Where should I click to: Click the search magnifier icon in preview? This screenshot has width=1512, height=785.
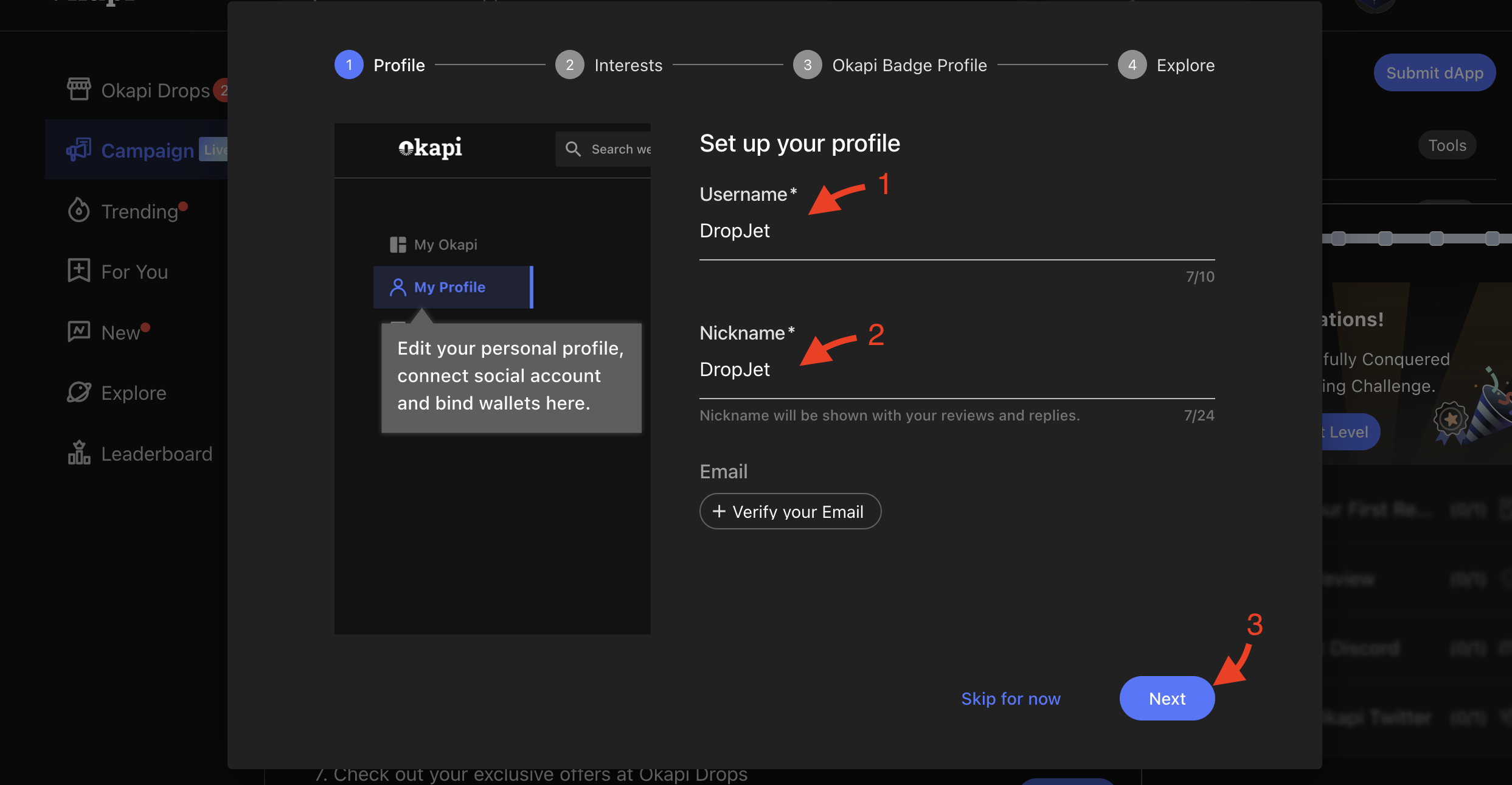[573, 148]
